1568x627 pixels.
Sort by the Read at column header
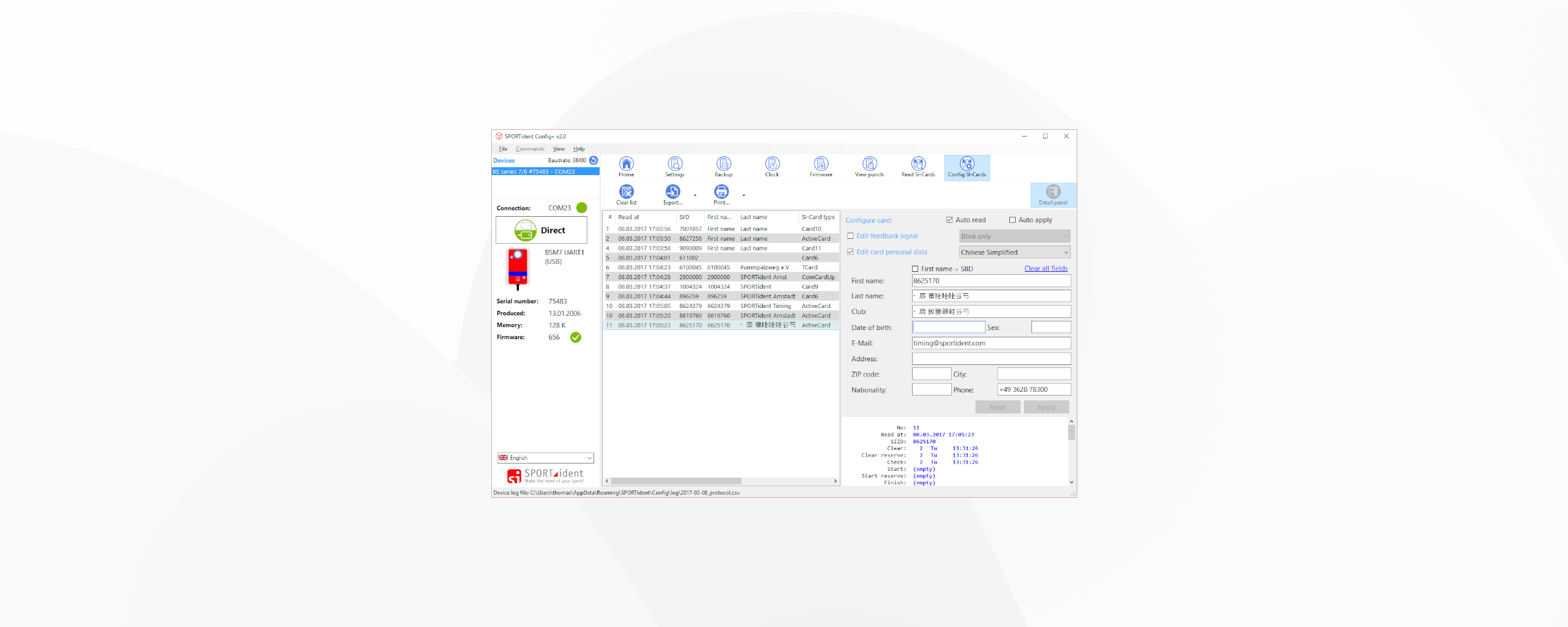[x=646, y=217]
